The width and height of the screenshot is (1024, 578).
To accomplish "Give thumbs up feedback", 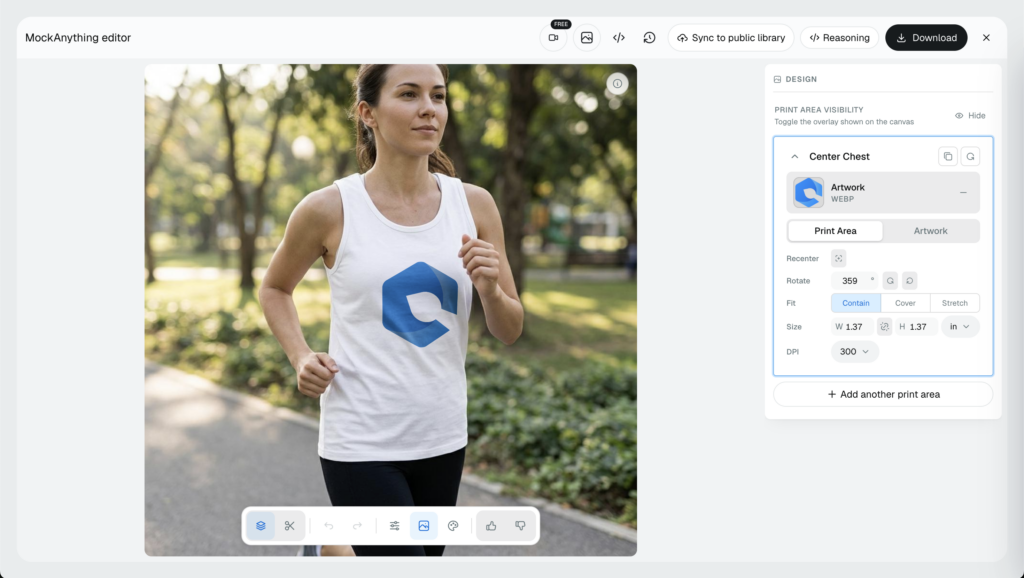I will 491,526.
